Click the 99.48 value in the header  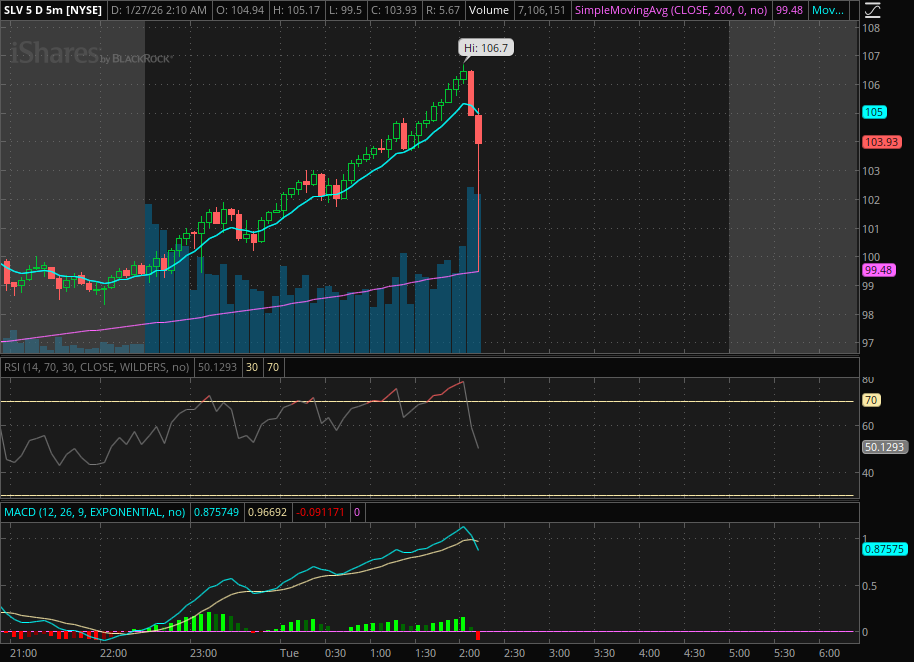789,10
